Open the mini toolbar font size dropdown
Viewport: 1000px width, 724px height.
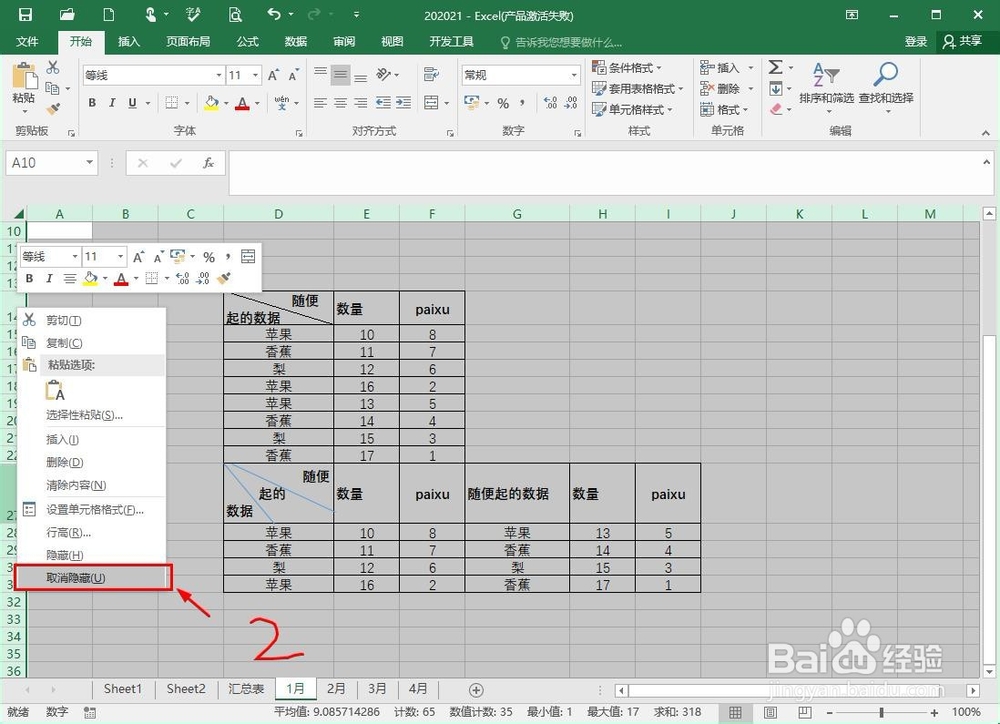point(120,256)
